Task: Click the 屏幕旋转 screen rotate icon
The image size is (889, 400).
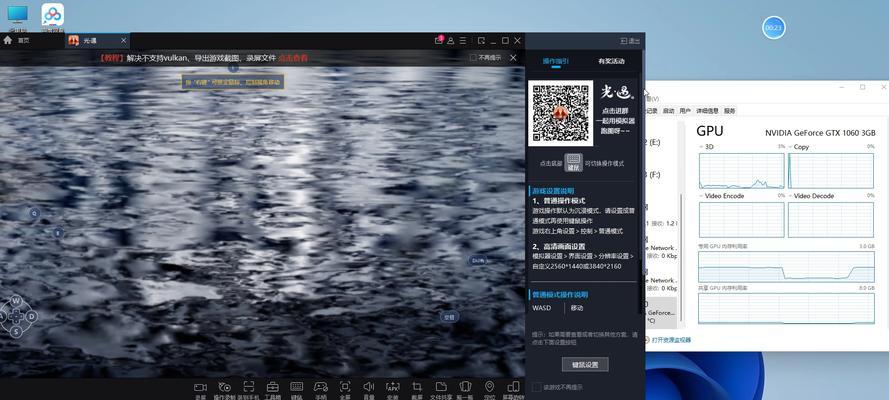Action: 513,387
